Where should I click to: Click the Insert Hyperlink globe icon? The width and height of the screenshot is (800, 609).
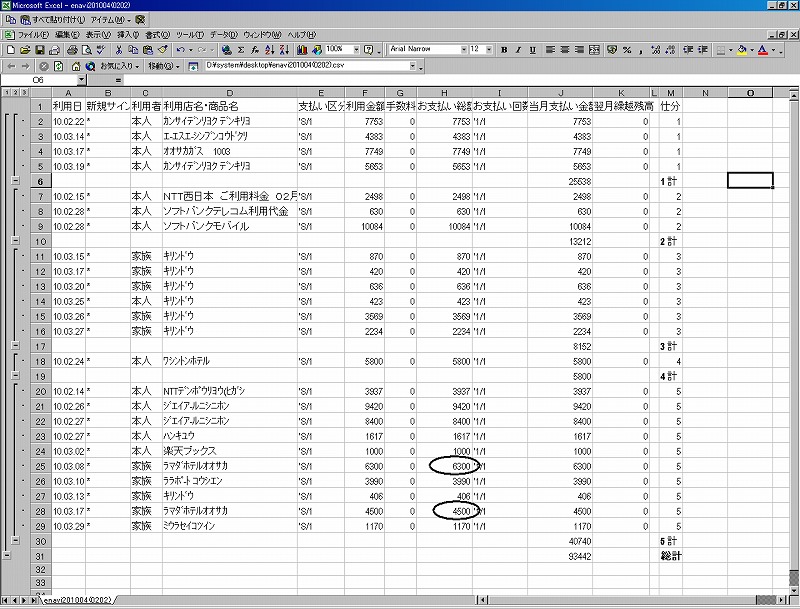click(x=227, y=49)
